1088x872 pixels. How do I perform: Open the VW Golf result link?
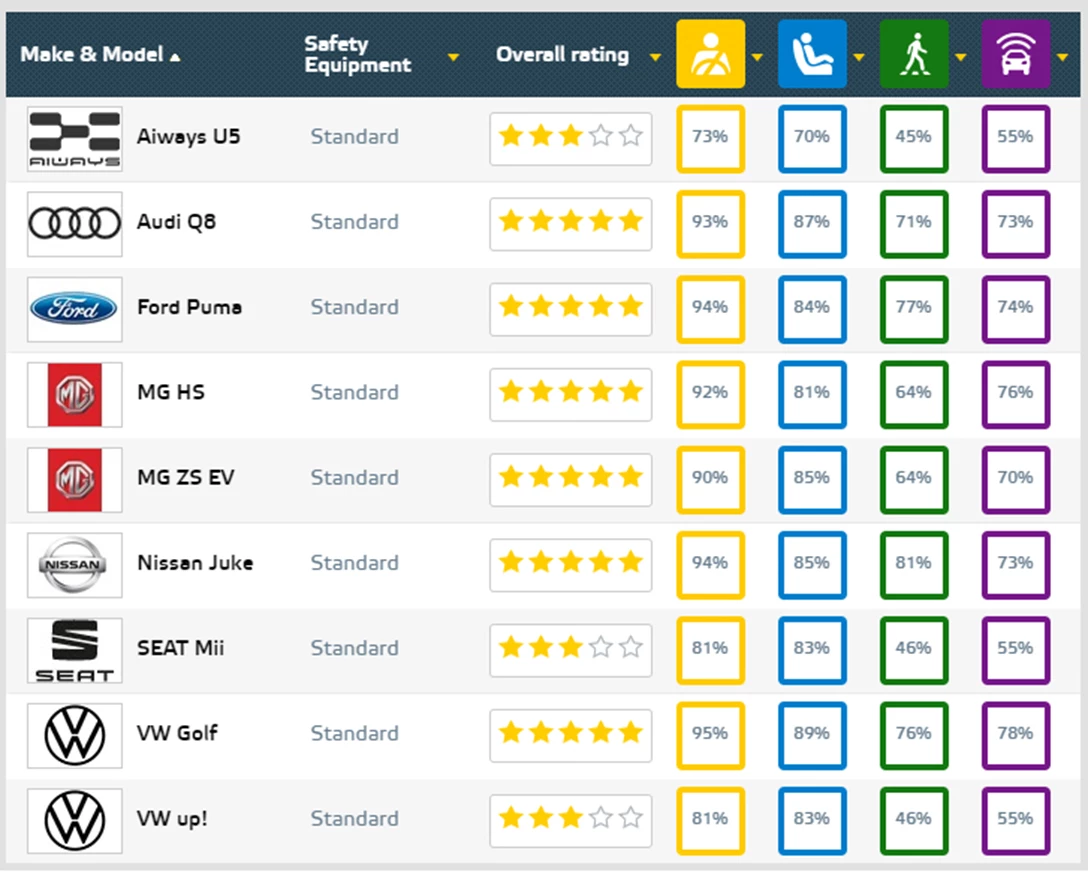pyautogui.click(x=177, y=733)
